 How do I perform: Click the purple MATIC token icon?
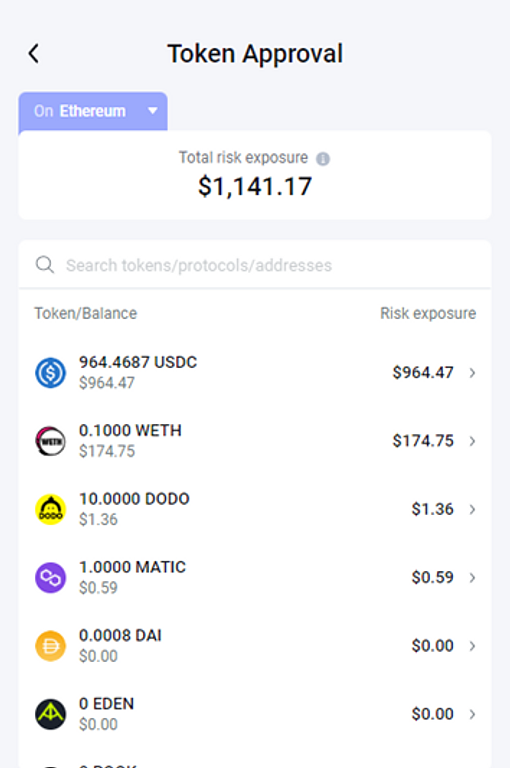(x=50, y=577)
